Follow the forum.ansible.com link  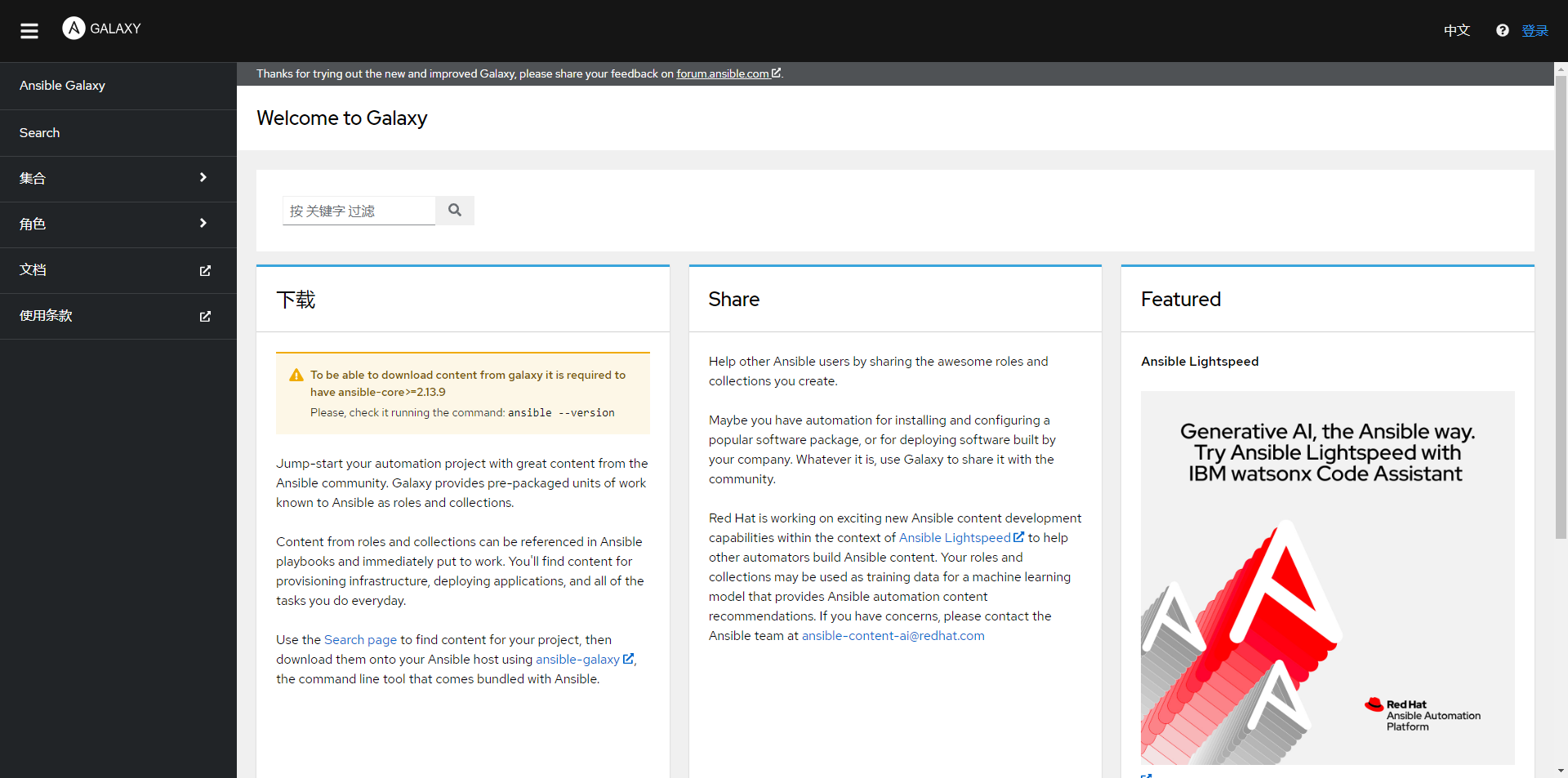click(x=723, y=73)
